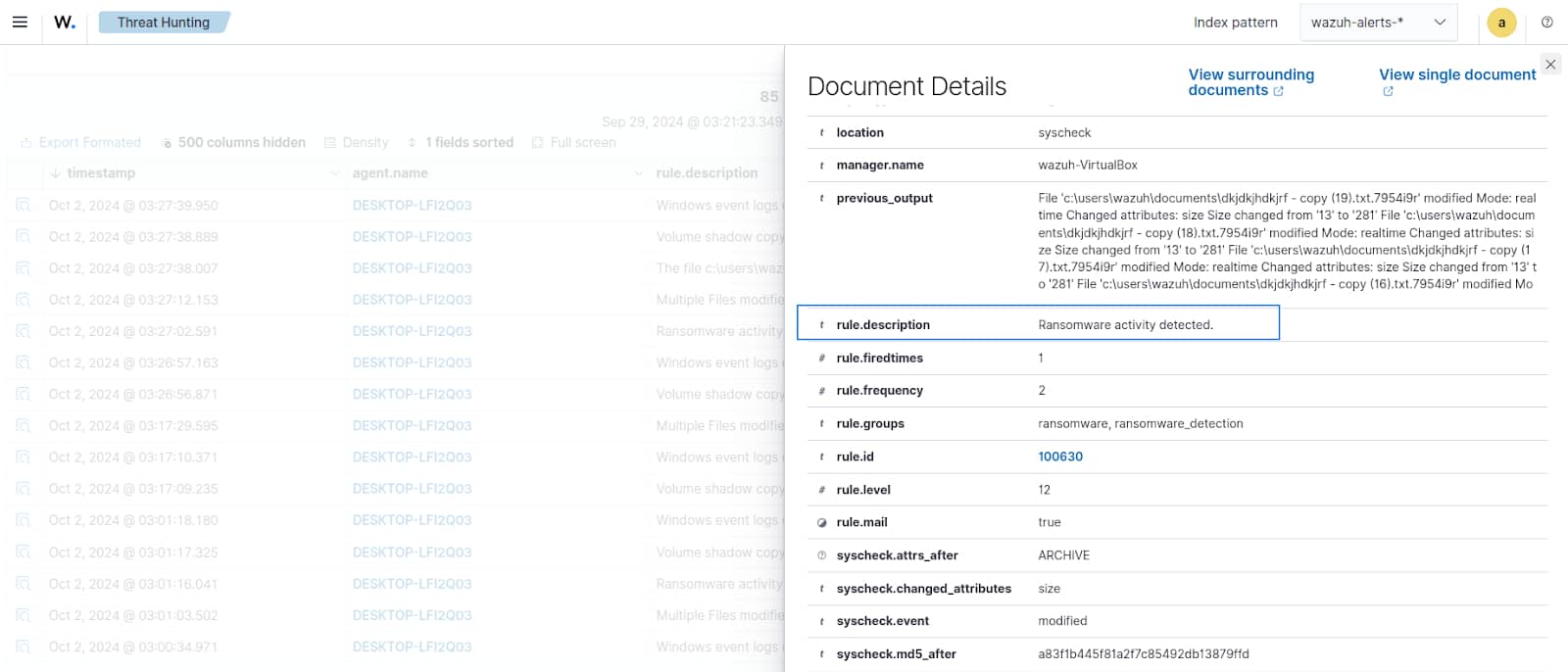
Task: Open the hamburger navigation menu
Action: (20, 22)
